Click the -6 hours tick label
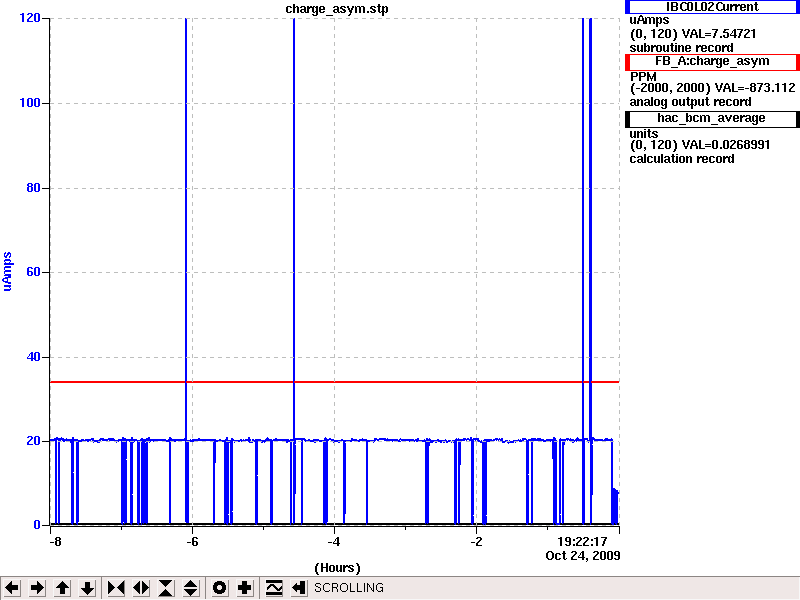Viewport: 800px width, 600px height. pos(191,542)
